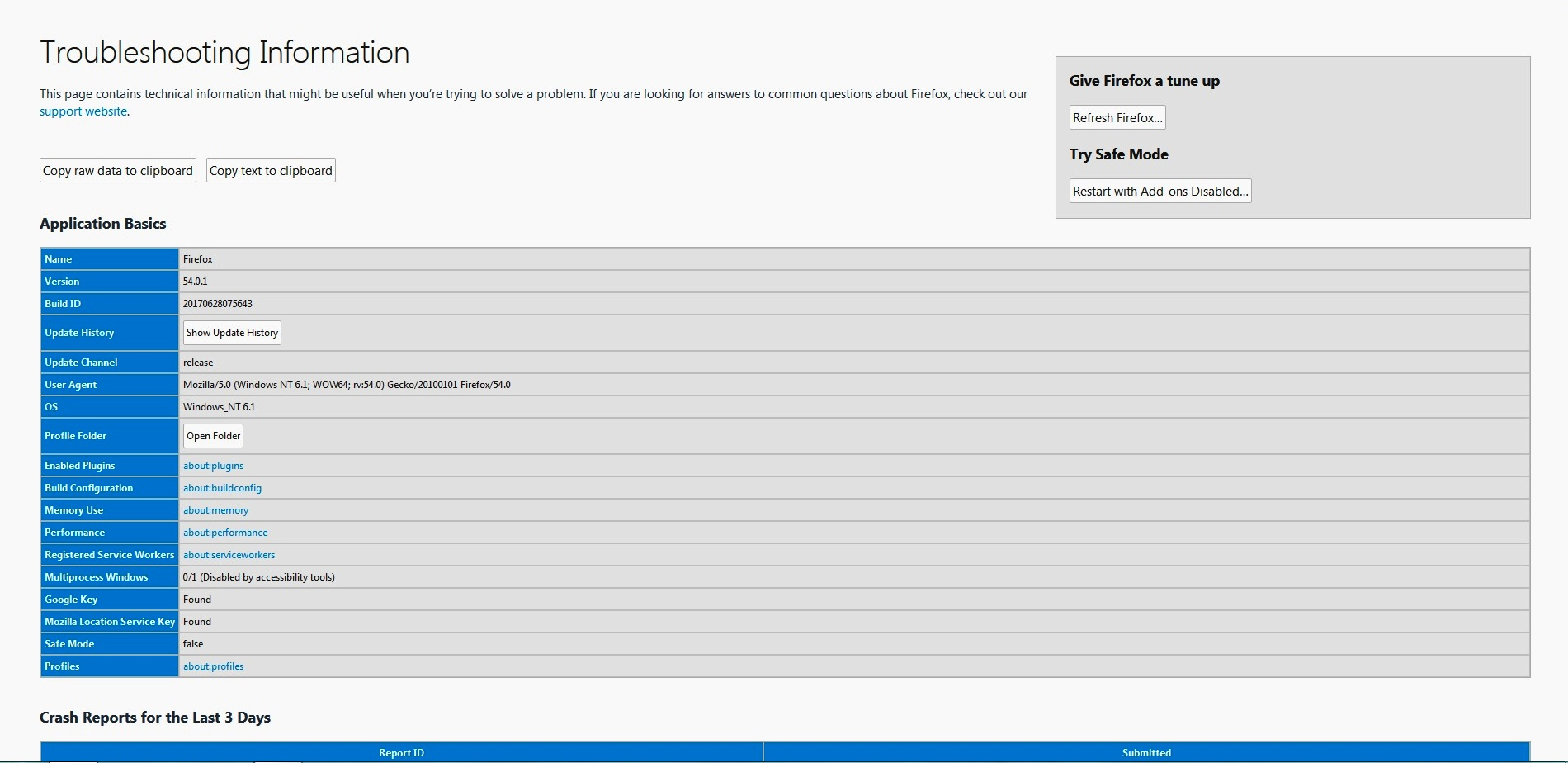Click the Multiprocess Windows status text
1568x763 pixels.
coord(259,577)
